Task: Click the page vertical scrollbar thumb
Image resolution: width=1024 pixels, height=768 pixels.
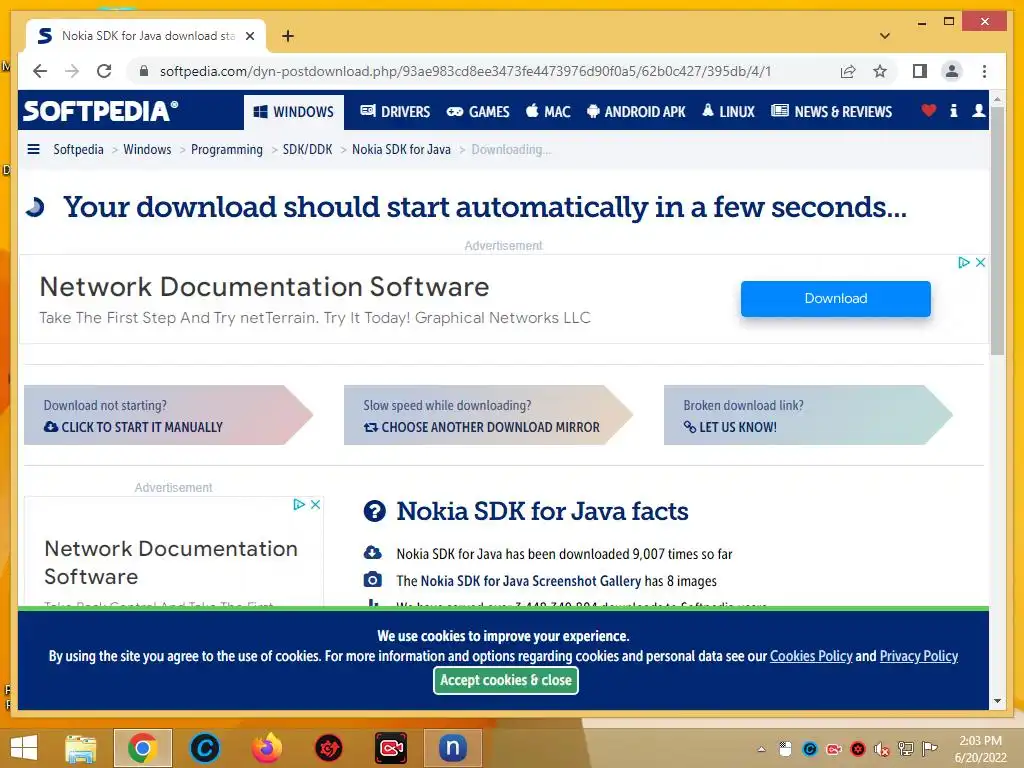Action: coord(997,231)
